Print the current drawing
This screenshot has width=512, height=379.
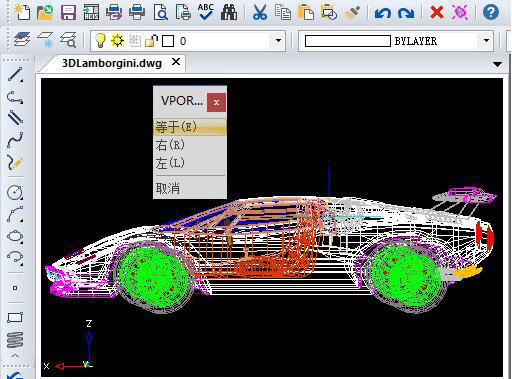[137, 12]
